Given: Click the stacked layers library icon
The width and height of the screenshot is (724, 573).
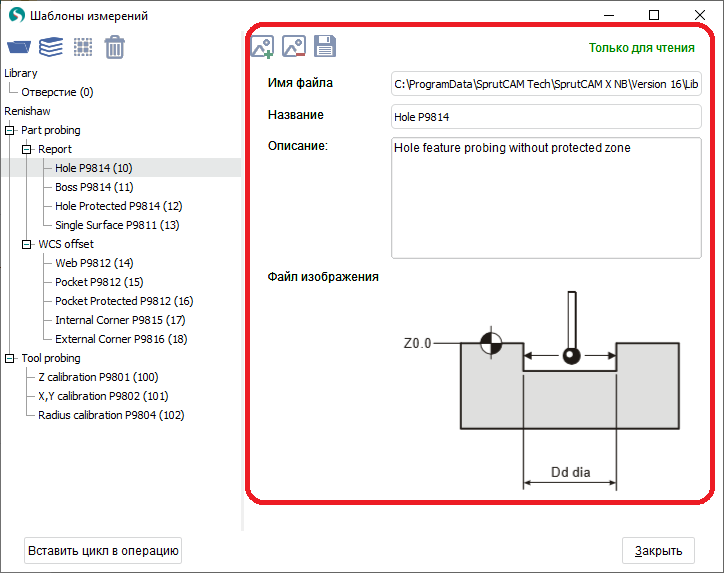Looking at the screenshot, I should (51, 46).
